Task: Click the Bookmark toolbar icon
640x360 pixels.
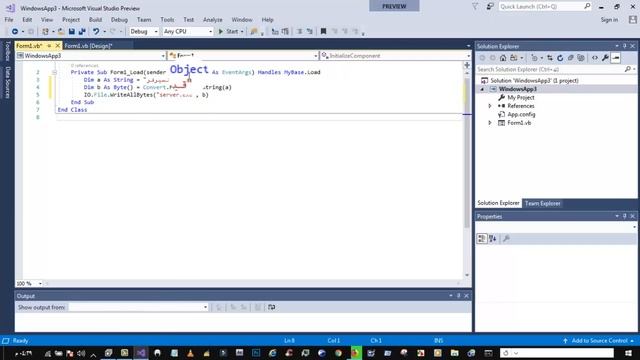Action: pyautogui.click(x=323, y=31)
